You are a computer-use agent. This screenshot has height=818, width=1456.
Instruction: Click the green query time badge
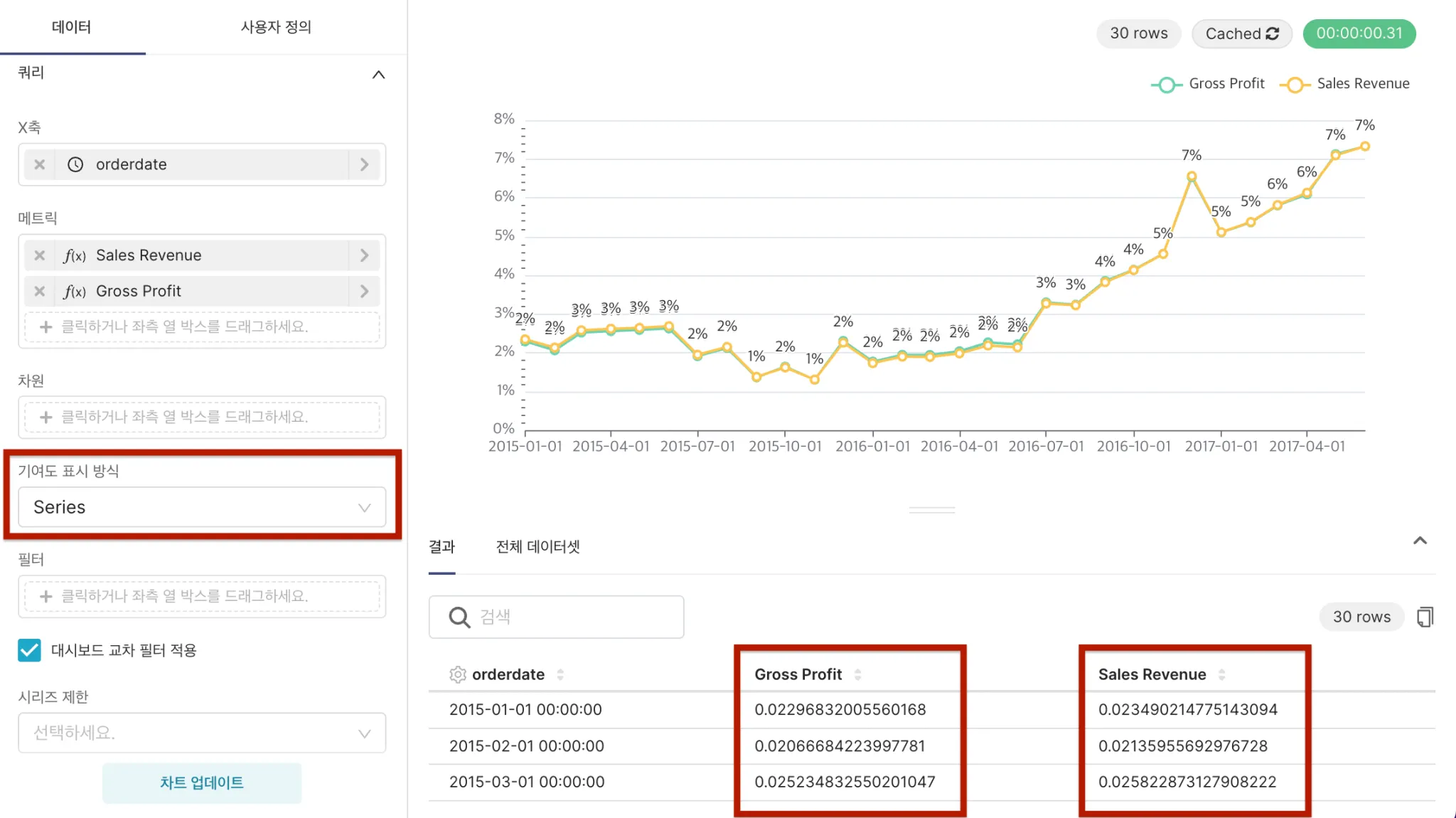point(1359,33)
